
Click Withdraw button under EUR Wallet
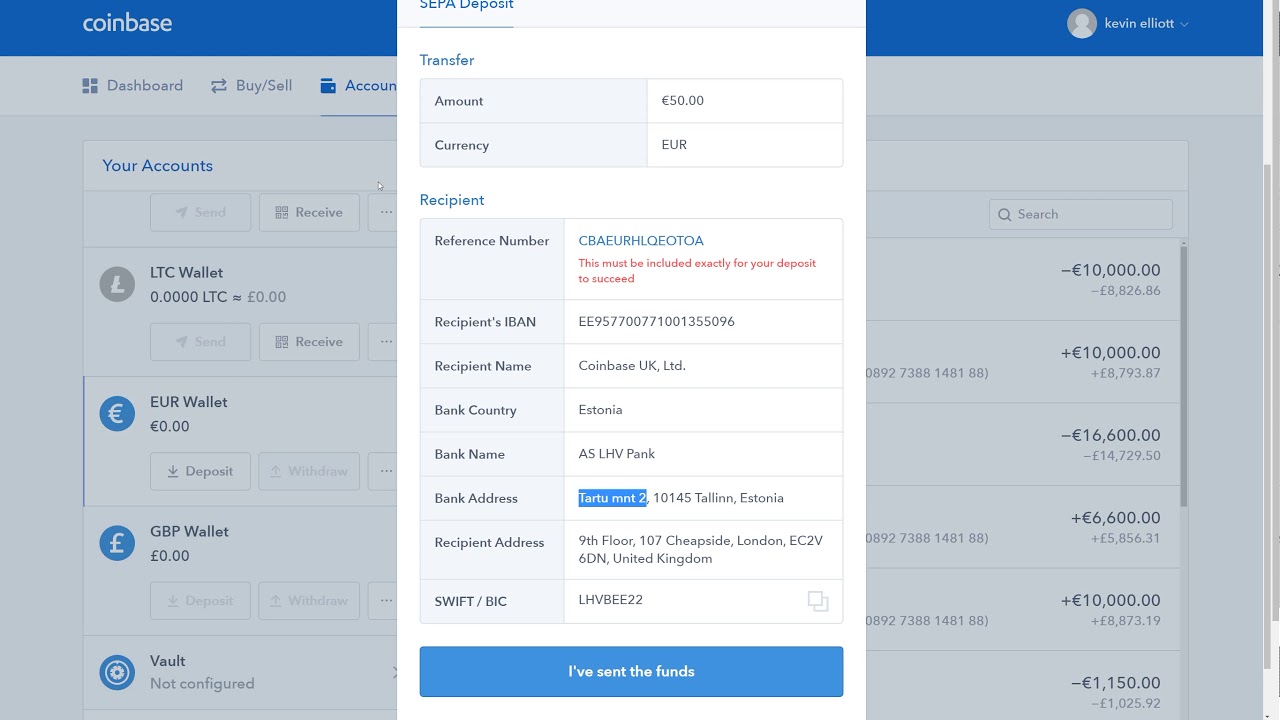click(x=309, y=471)
